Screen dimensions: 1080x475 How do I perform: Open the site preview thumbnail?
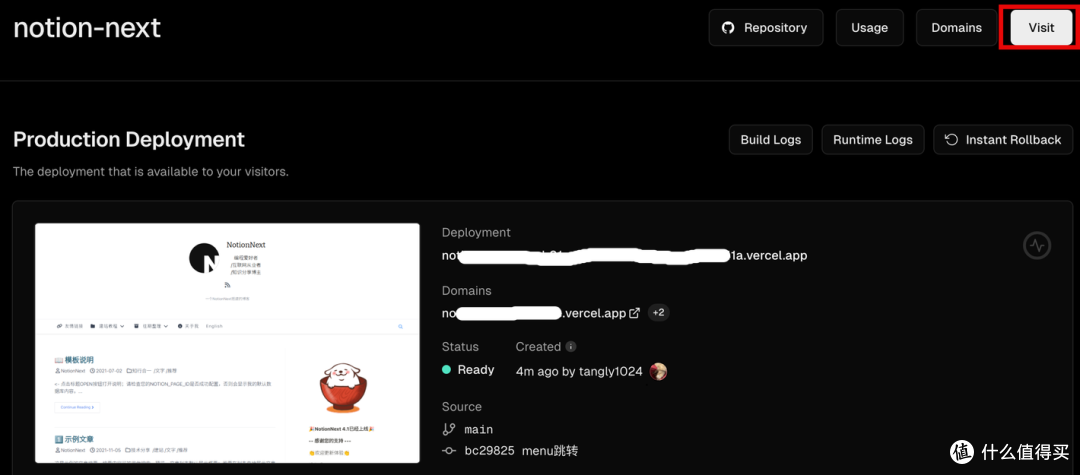click(x=227, y=343)
